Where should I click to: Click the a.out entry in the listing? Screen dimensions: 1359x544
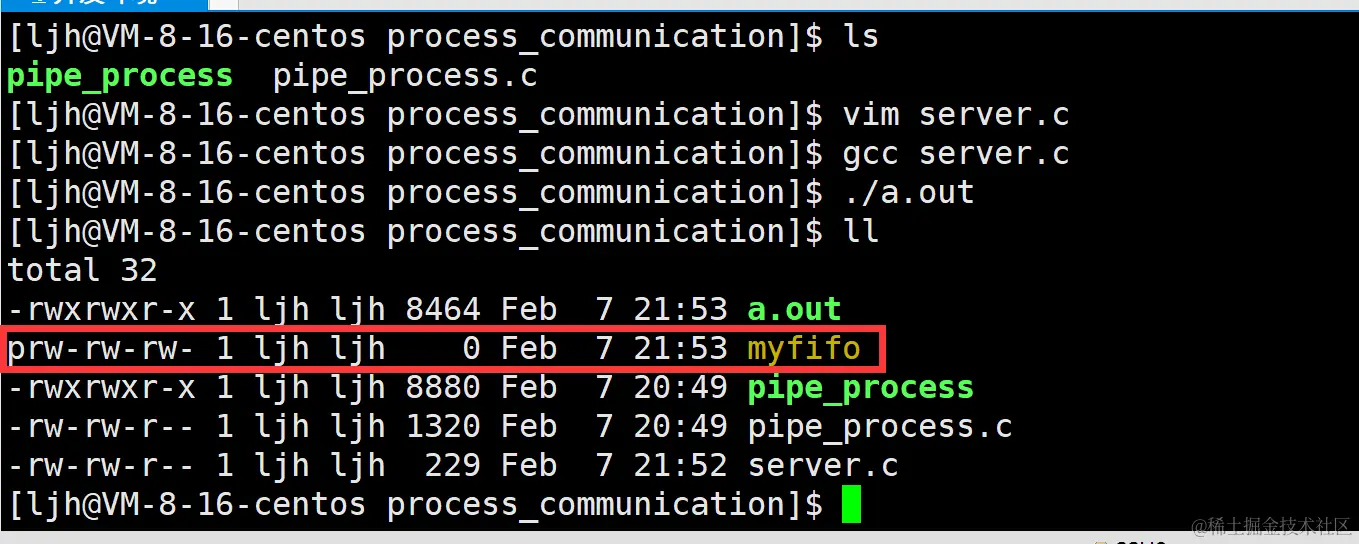point(794,309)
